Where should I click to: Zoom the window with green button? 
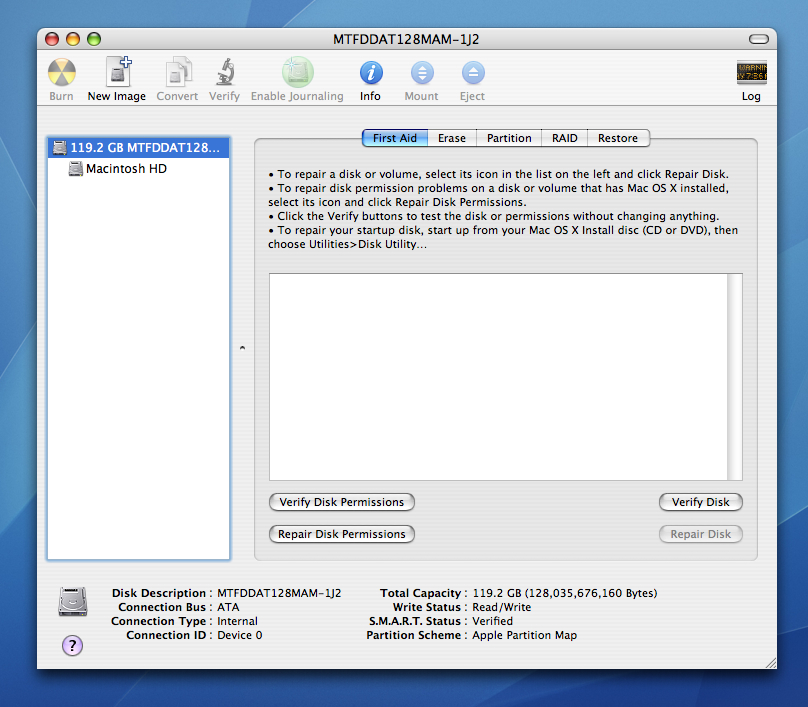tap(94, 39)
